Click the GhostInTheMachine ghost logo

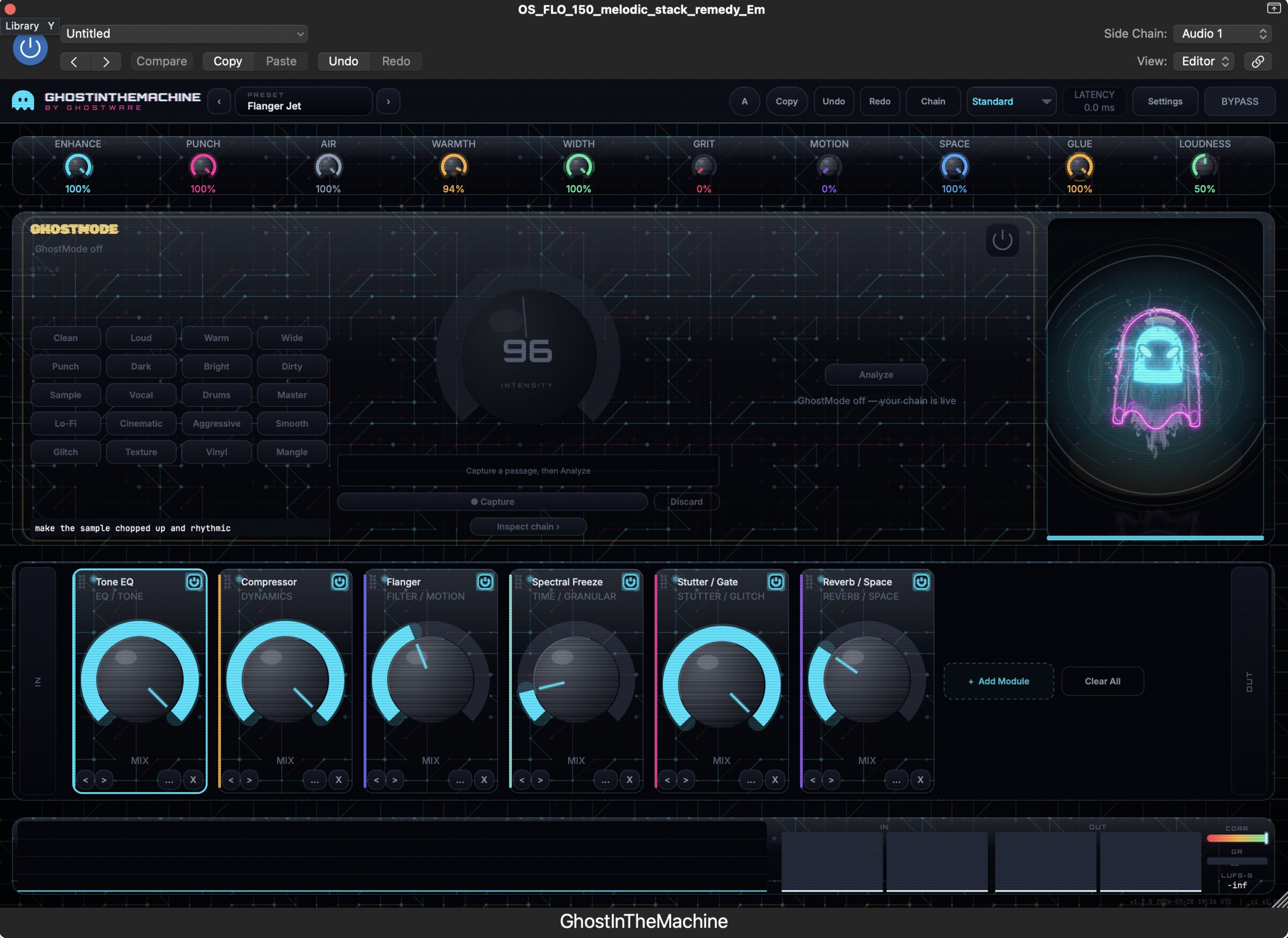23,100
